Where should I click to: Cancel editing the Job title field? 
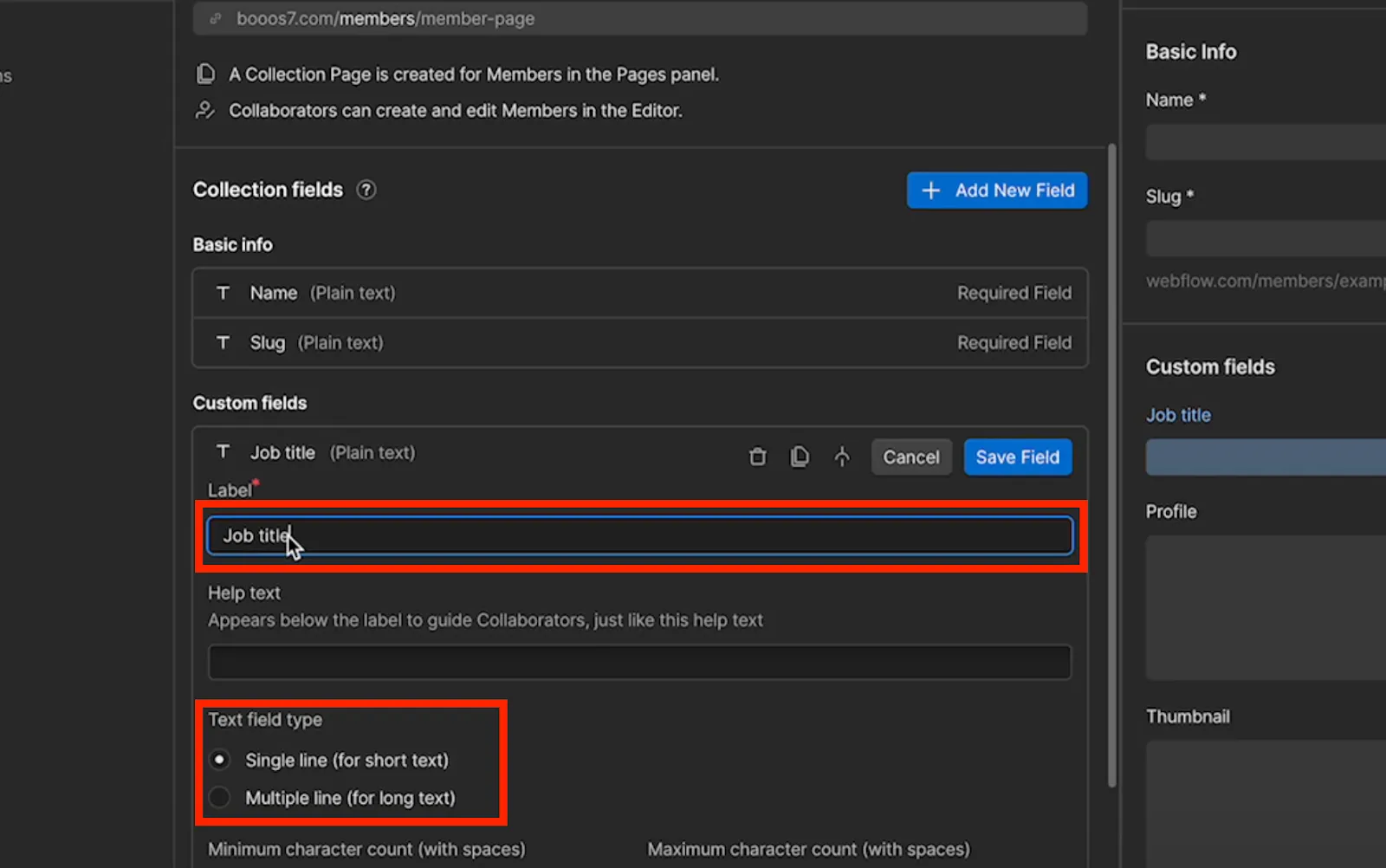911,457
